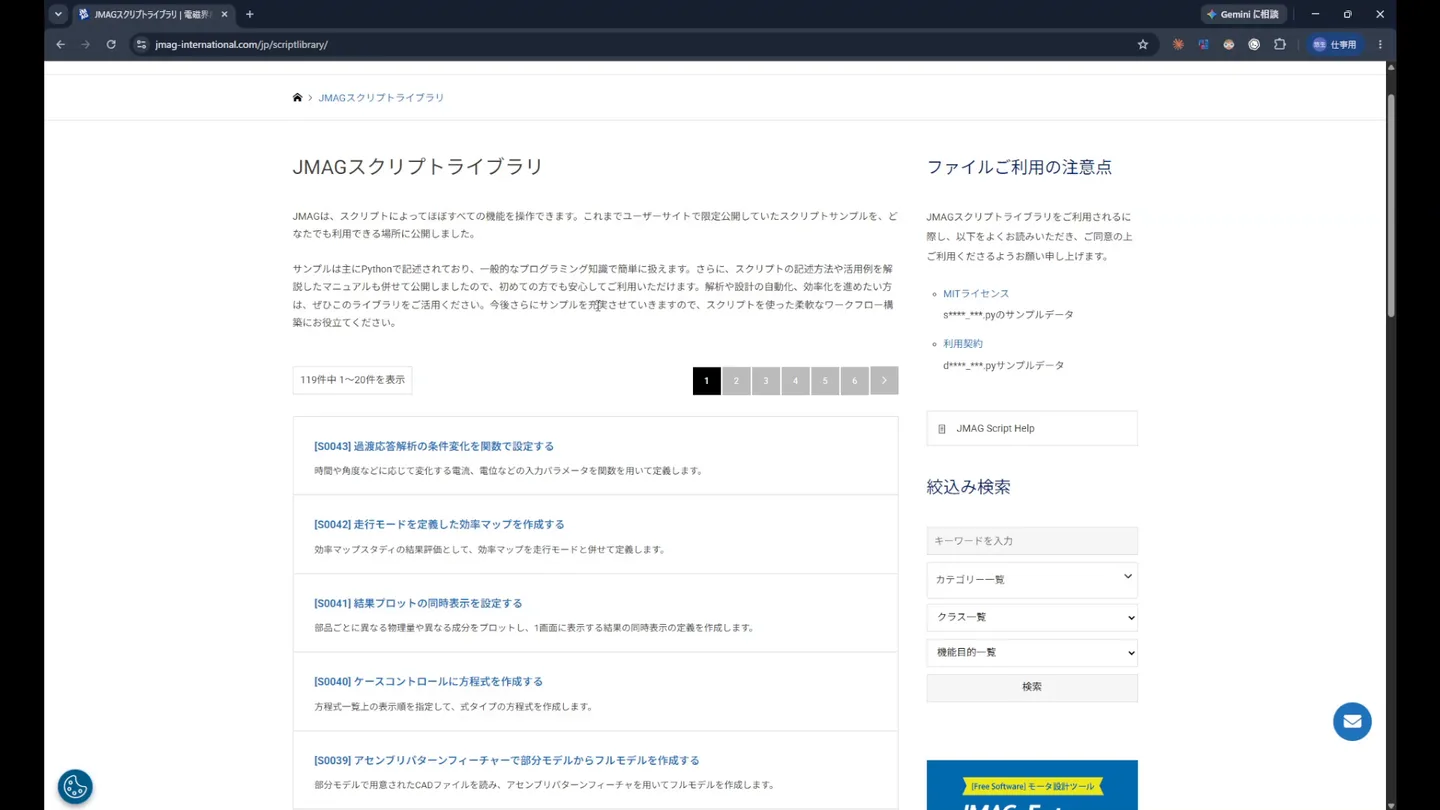
Task: Open the mail contact floating button
Action: [x=1352, y=722]
